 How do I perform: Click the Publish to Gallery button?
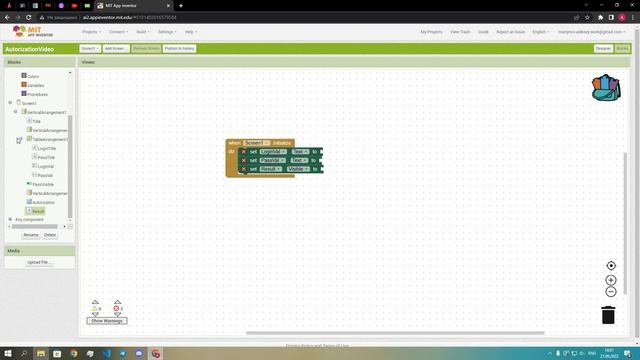(180, 49)
